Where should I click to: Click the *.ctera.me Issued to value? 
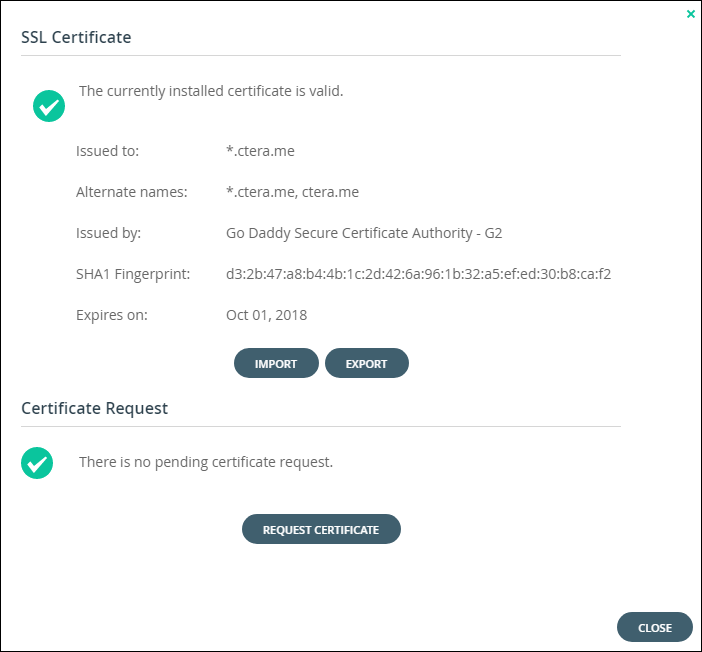(x=260, y=151)
